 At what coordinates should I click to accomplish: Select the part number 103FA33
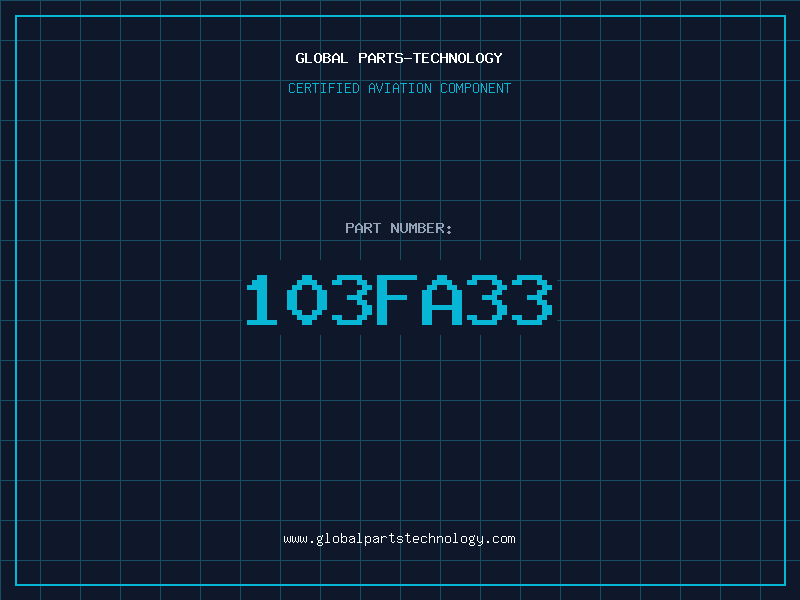click(399, 300)
